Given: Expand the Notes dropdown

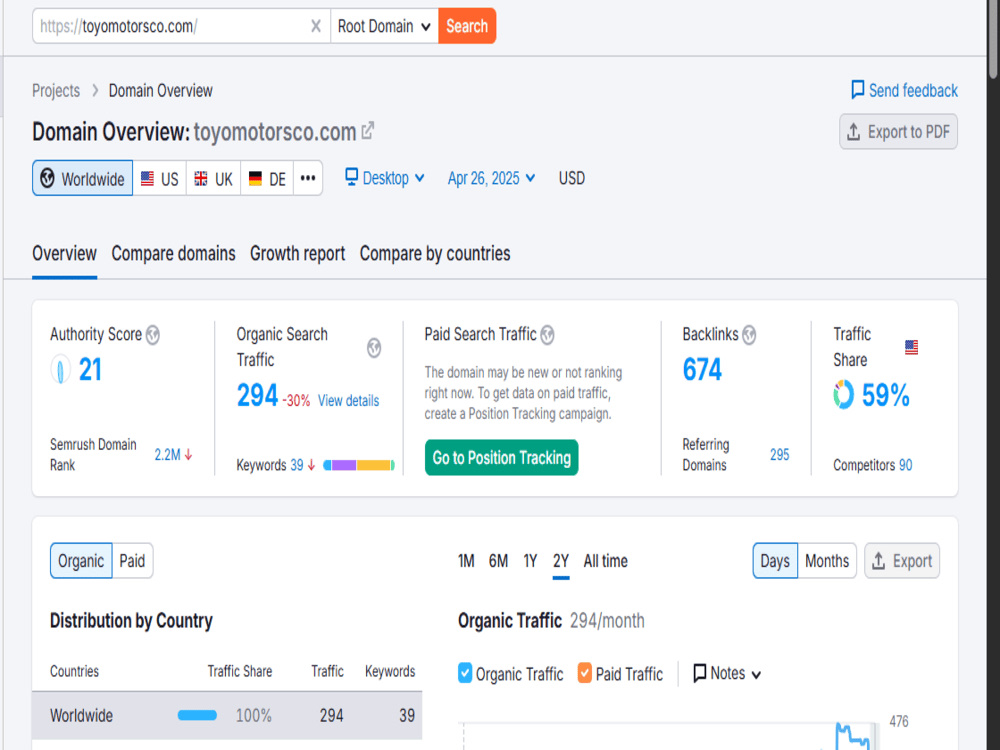Looking at the screenshot, I should click(727, 673).
